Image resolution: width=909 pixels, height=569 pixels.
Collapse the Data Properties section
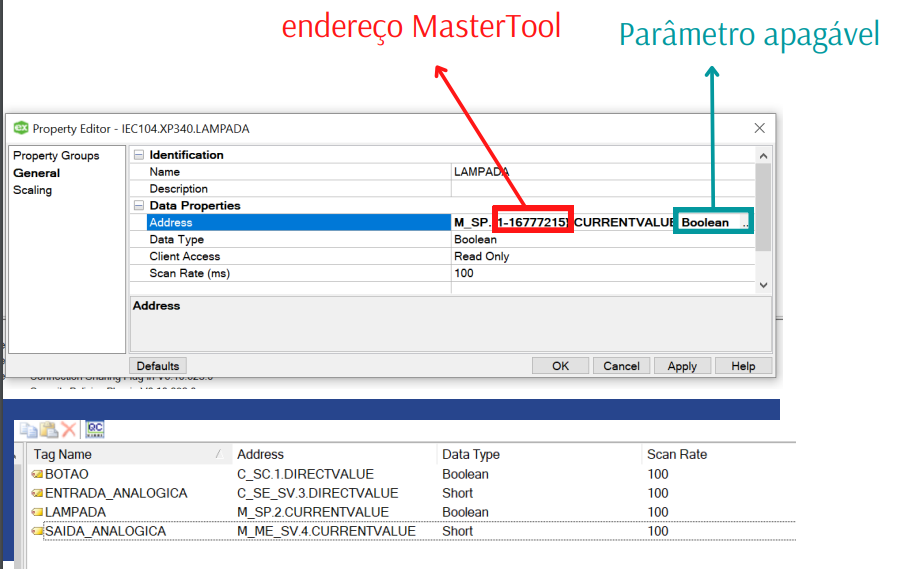click(x=139, y=206)
